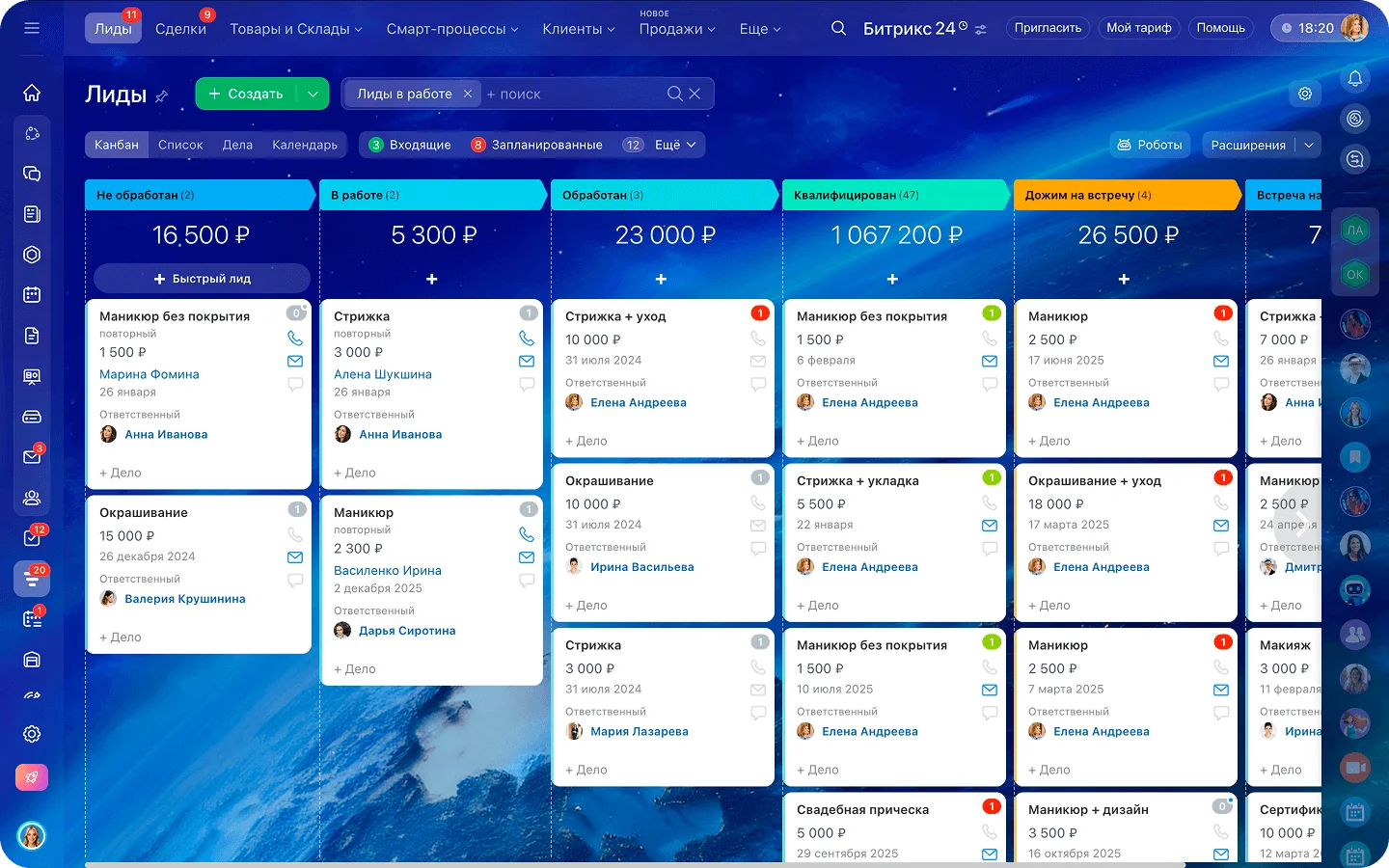Toggle the green Входящие filter chip
Viewport: 1389px width, 868px height.
pyautogui.click(x=409, y=144)
